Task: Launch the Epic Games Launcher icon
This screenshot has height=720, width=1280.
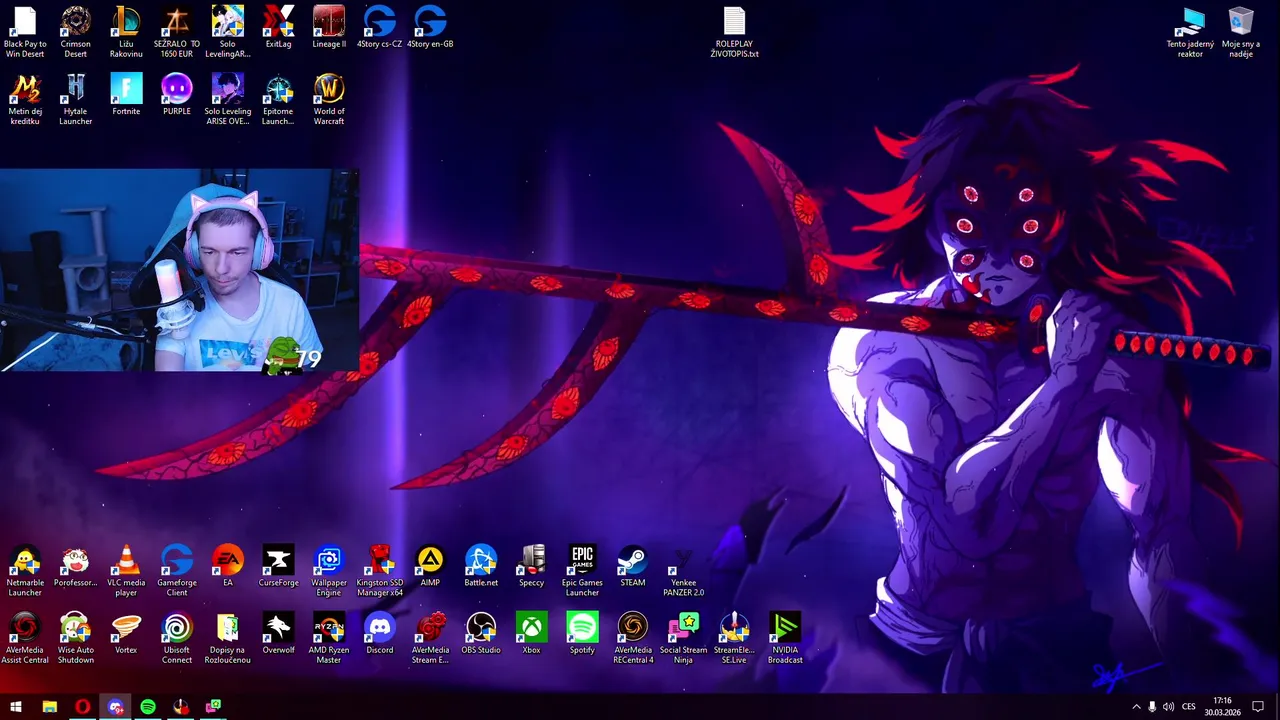Action: pyautogui.click(x=582, y=571)
